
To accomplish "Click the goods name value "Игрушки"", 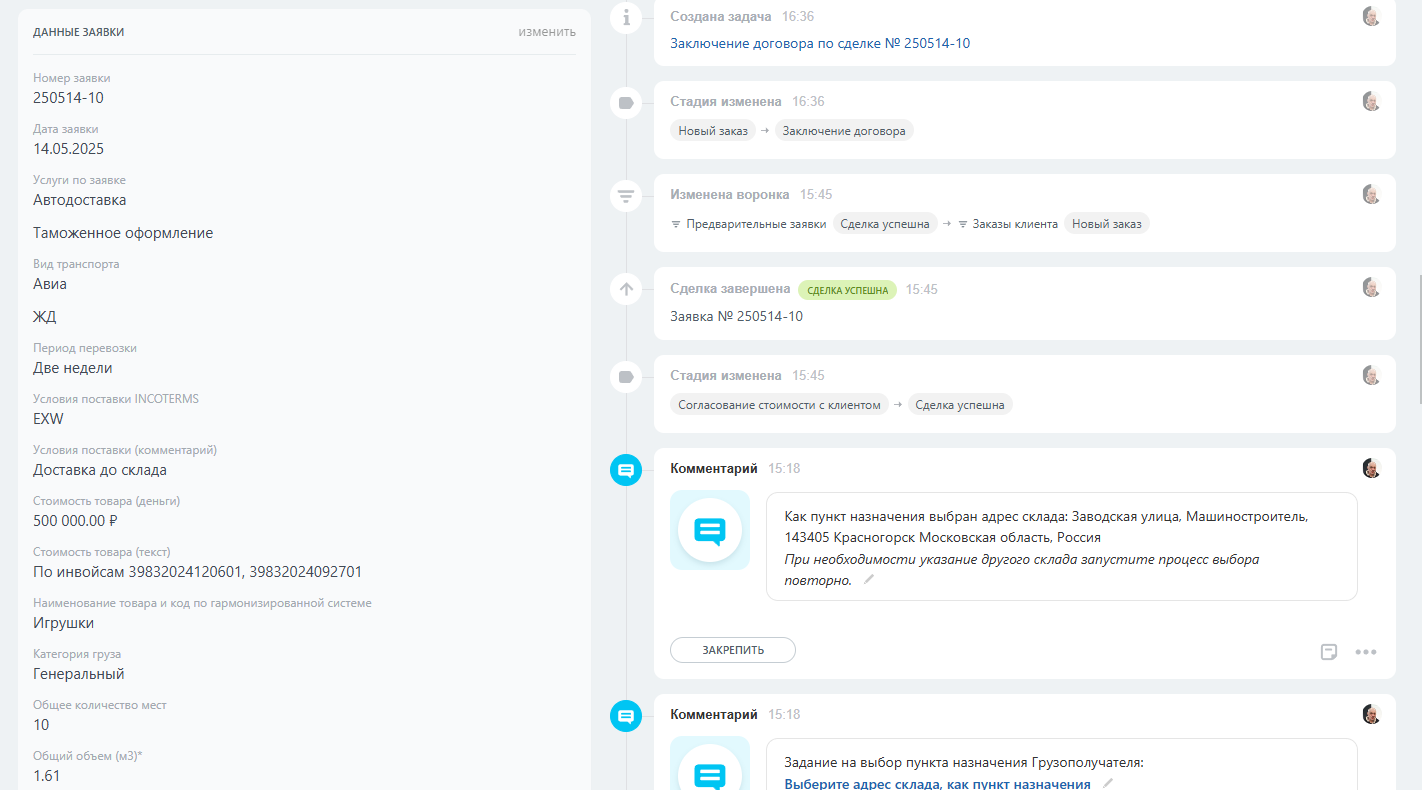I will pyautogui.click(x=64, y=623).
